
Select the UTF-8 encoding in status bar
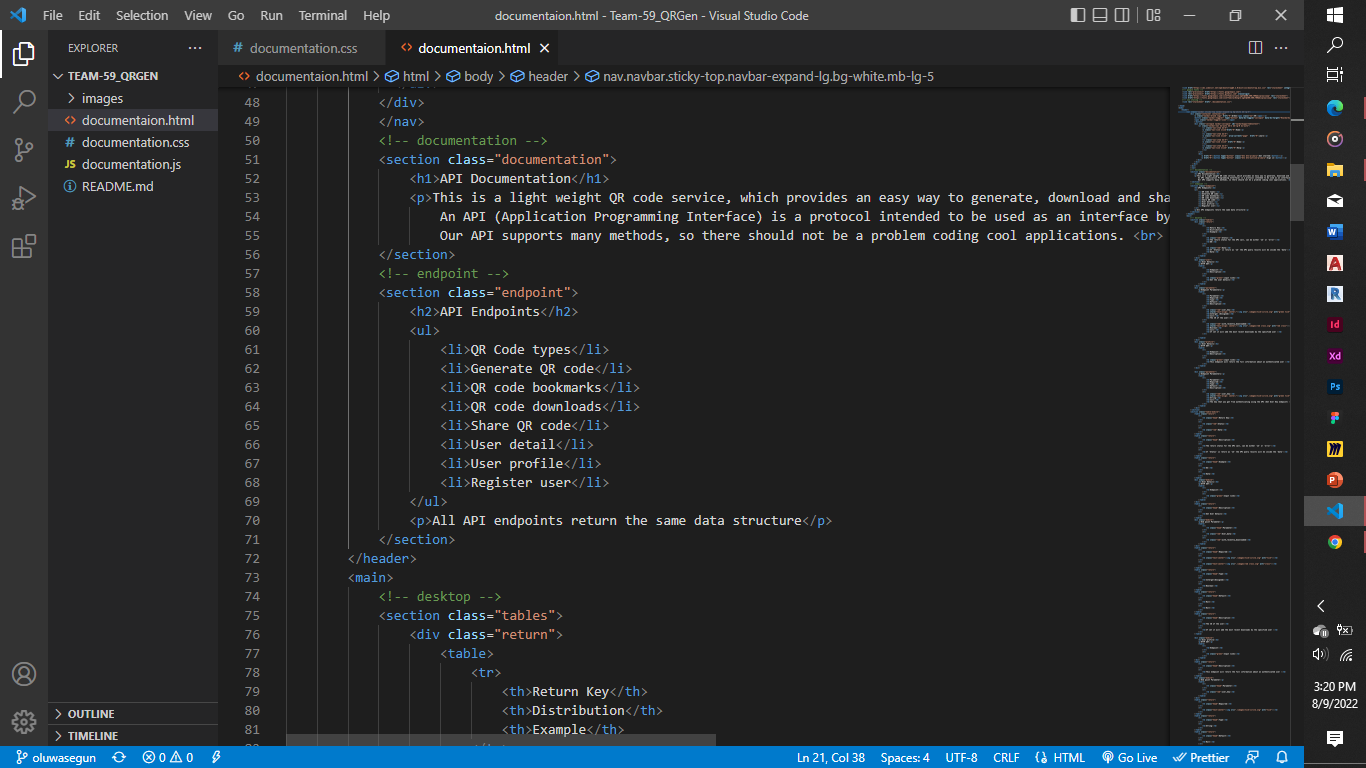coord(960,757)
